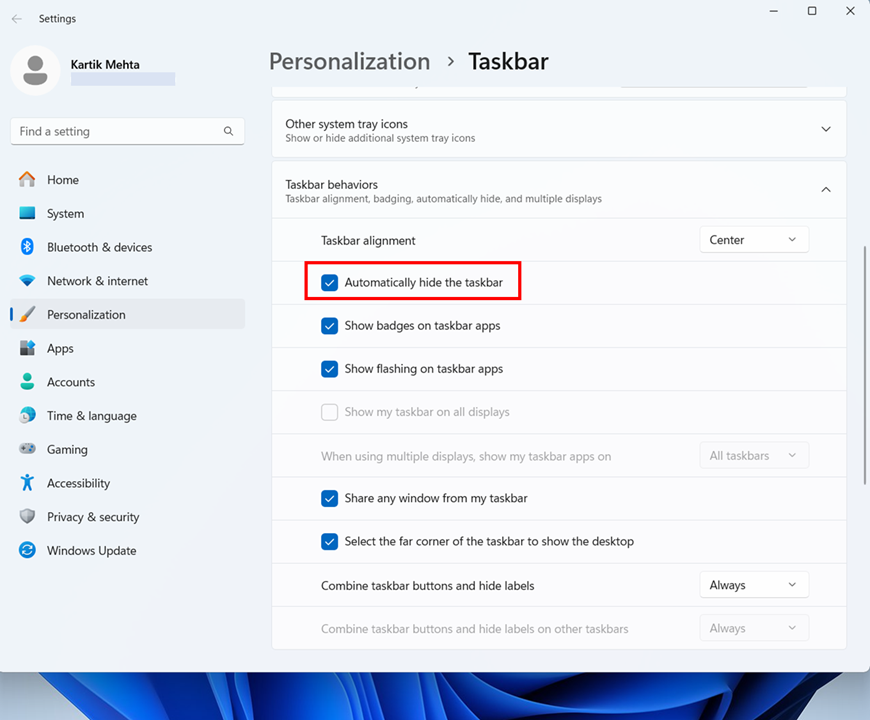Open Combine taskbar buttons Always dropdown
870x720 pixels.
pos(754,585)
